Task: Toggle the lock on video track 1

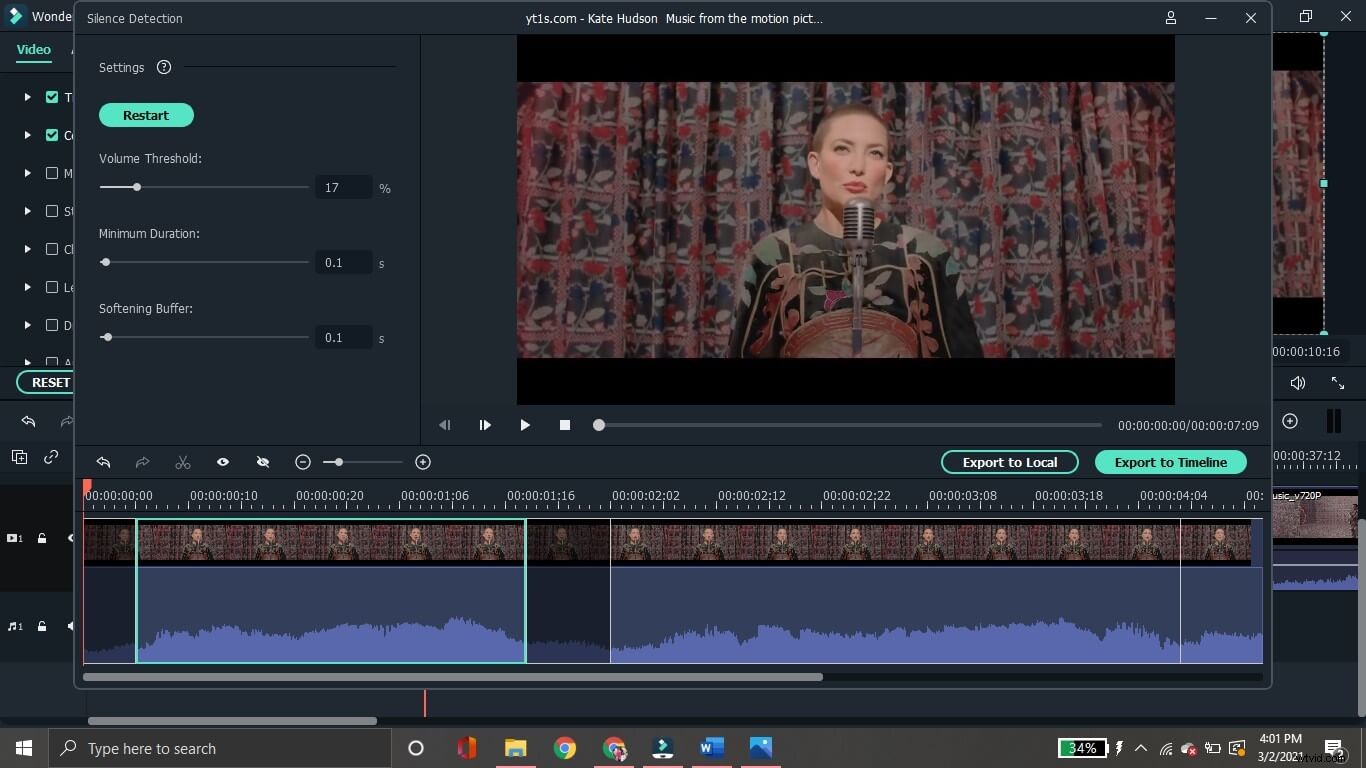Action: [x=41, y=538]
